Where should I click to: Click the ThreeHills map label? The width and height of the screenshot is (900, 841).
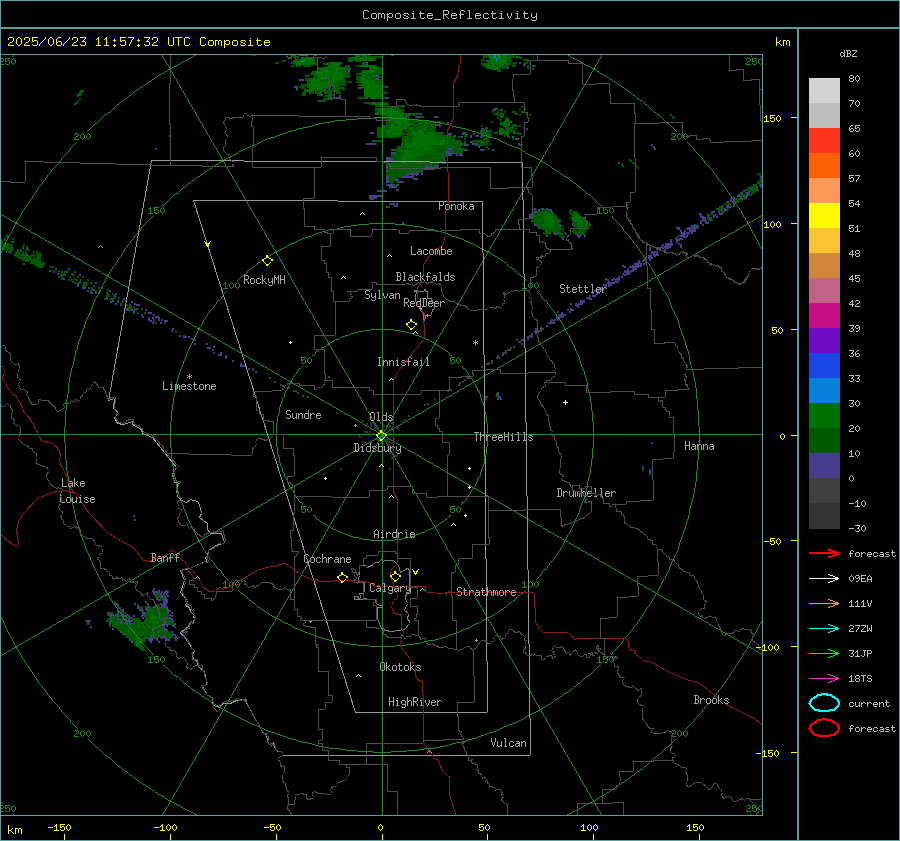point(503,437)
